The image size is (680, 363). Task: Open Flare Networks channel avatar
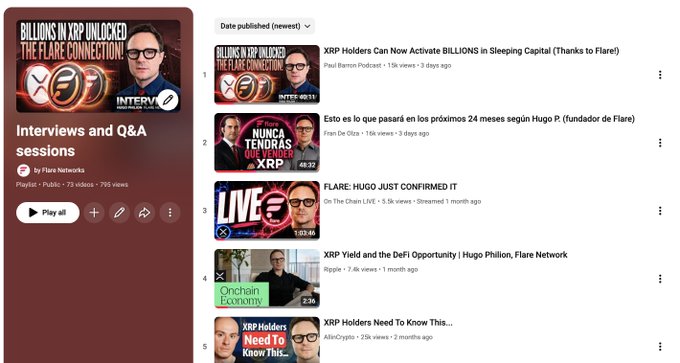click(23, 170)
